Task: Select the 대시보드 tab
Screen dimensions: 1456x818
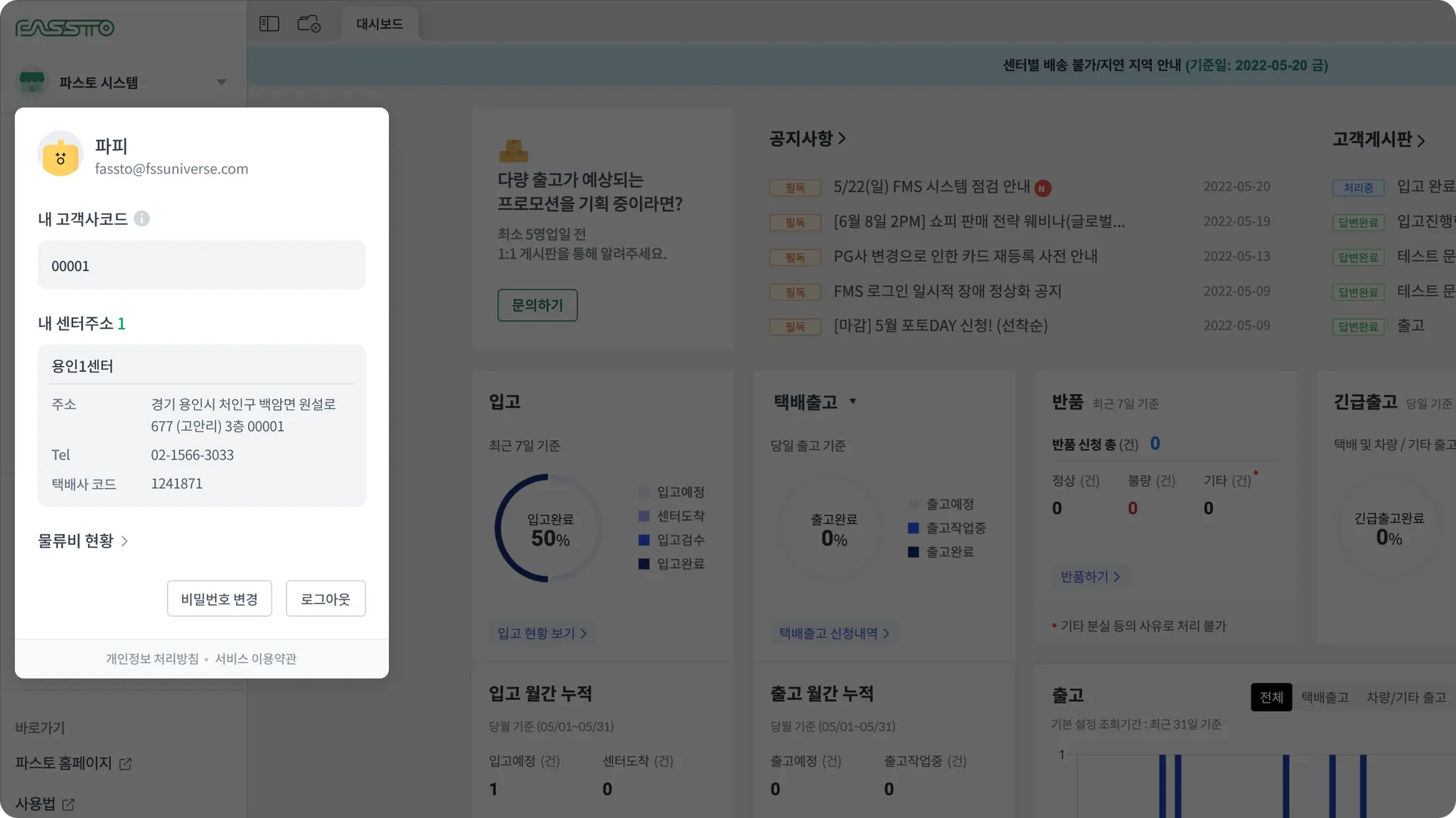Action: coord(380,24)
